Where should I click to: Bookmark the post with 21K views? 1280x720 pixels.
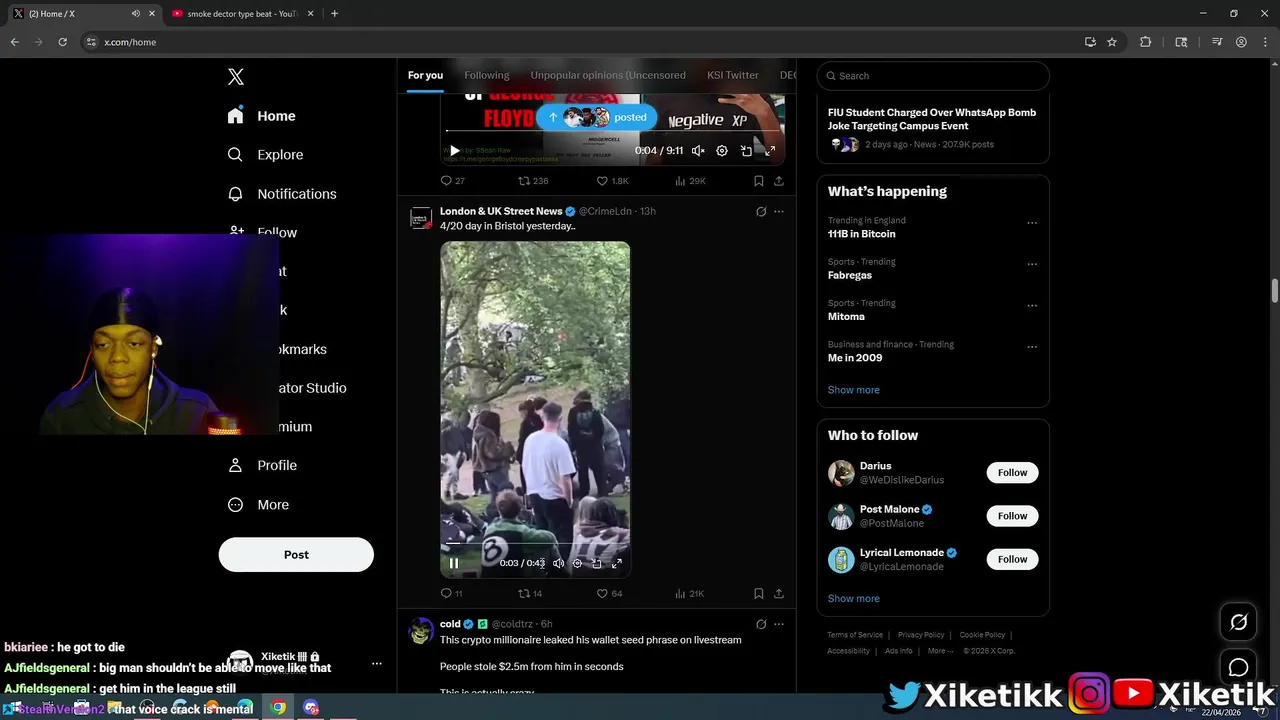click(x=758, y=593)
